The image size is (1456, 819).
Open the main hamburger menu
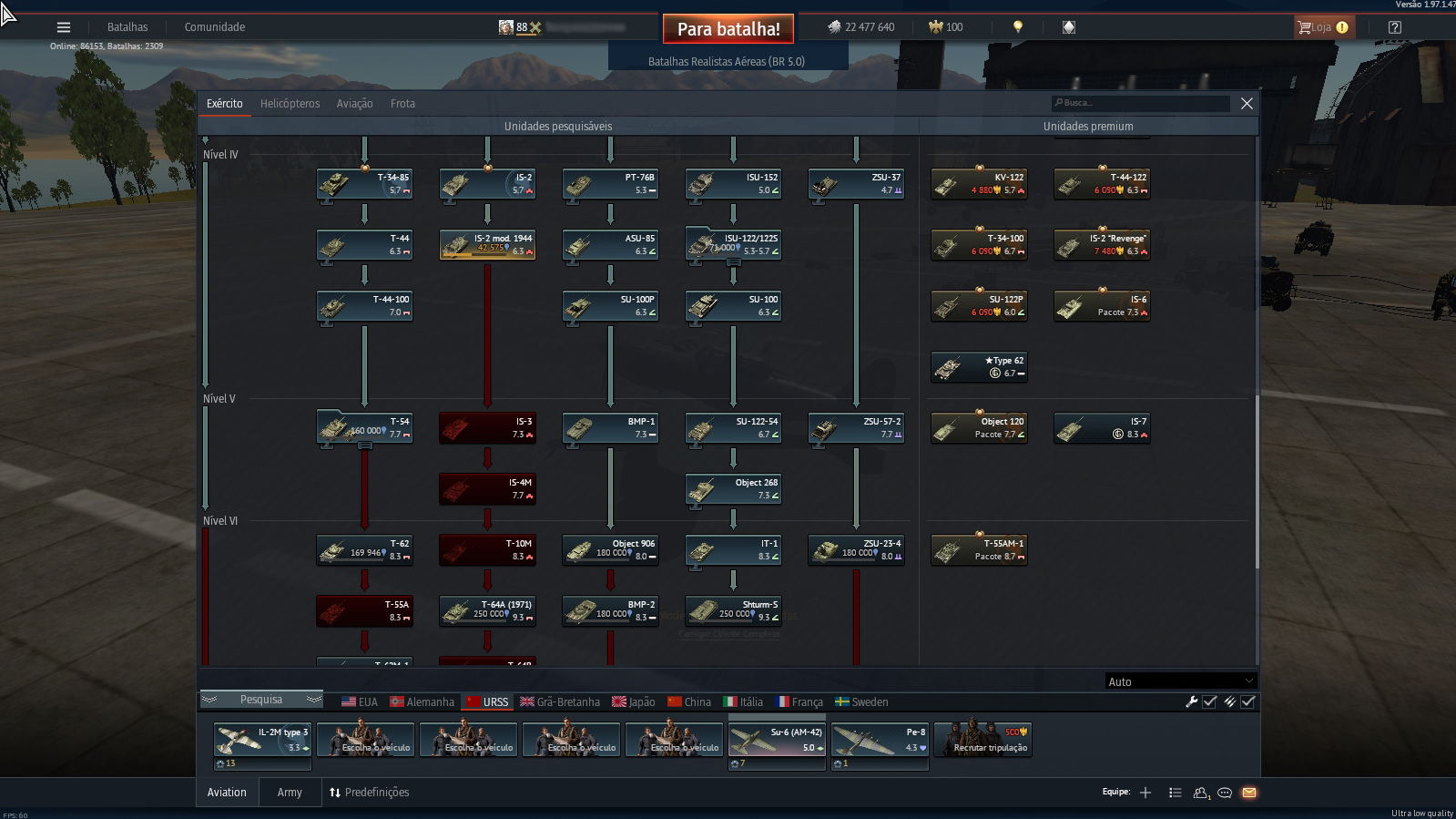(64, 27)
